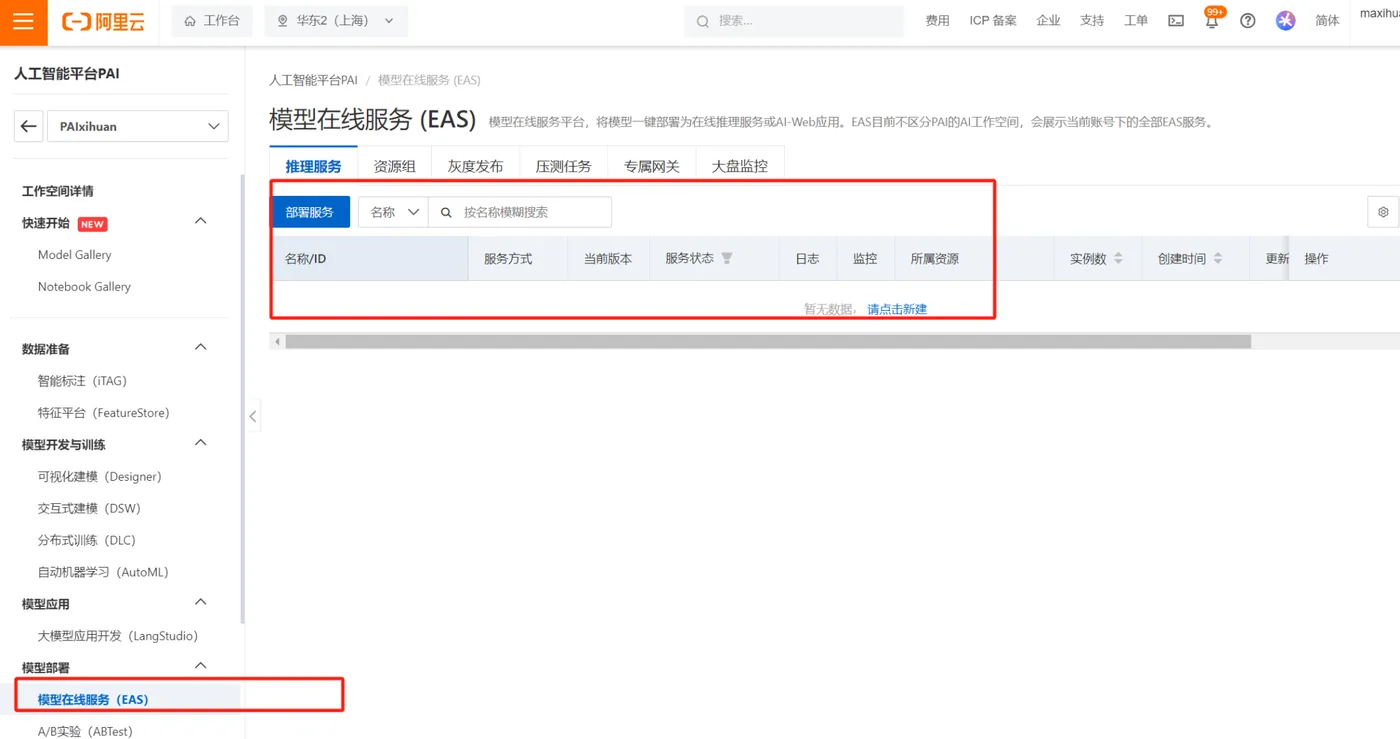Open the 企业 menu
Screen dimensions: 1400x739
coord(1048,21)
